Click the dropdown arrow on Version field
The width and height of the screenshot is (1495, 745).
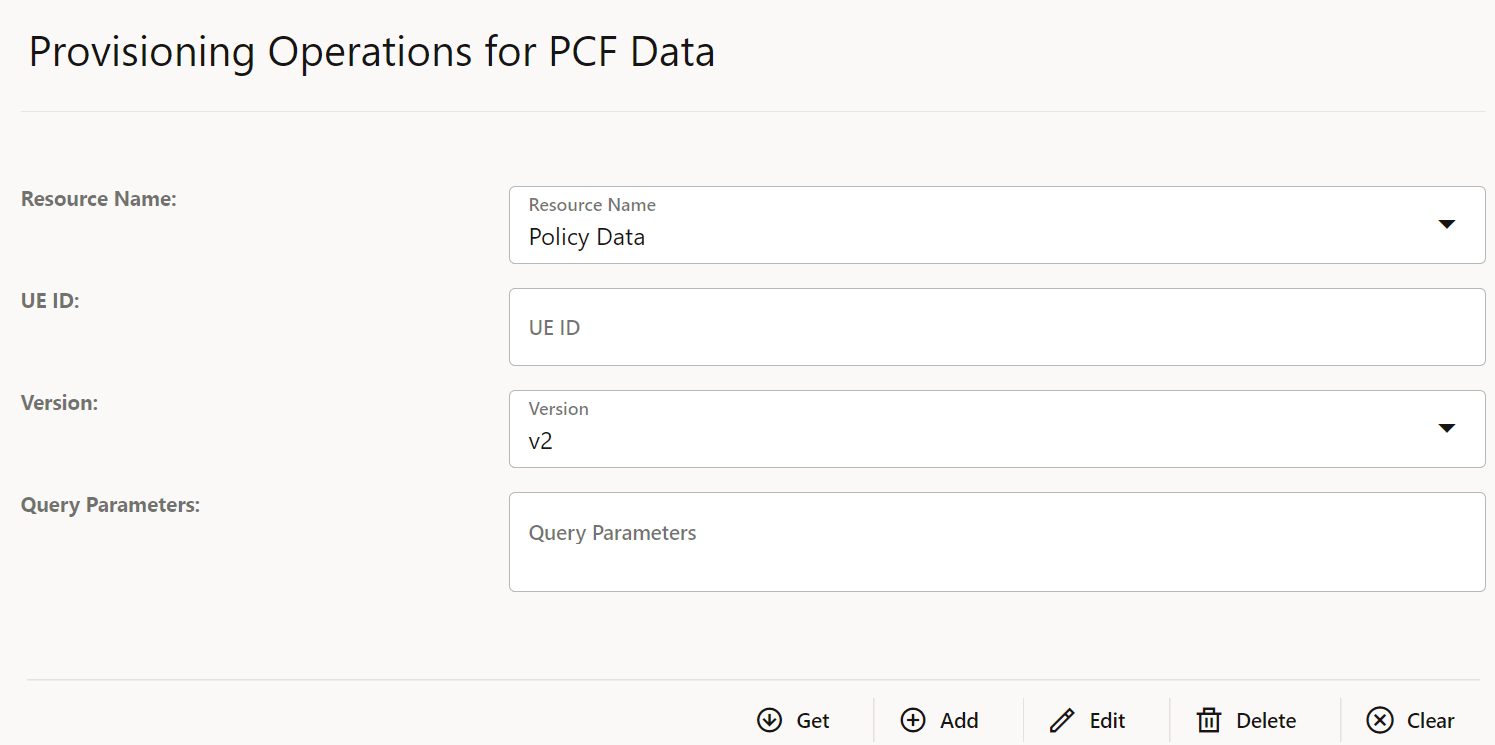1446,428
